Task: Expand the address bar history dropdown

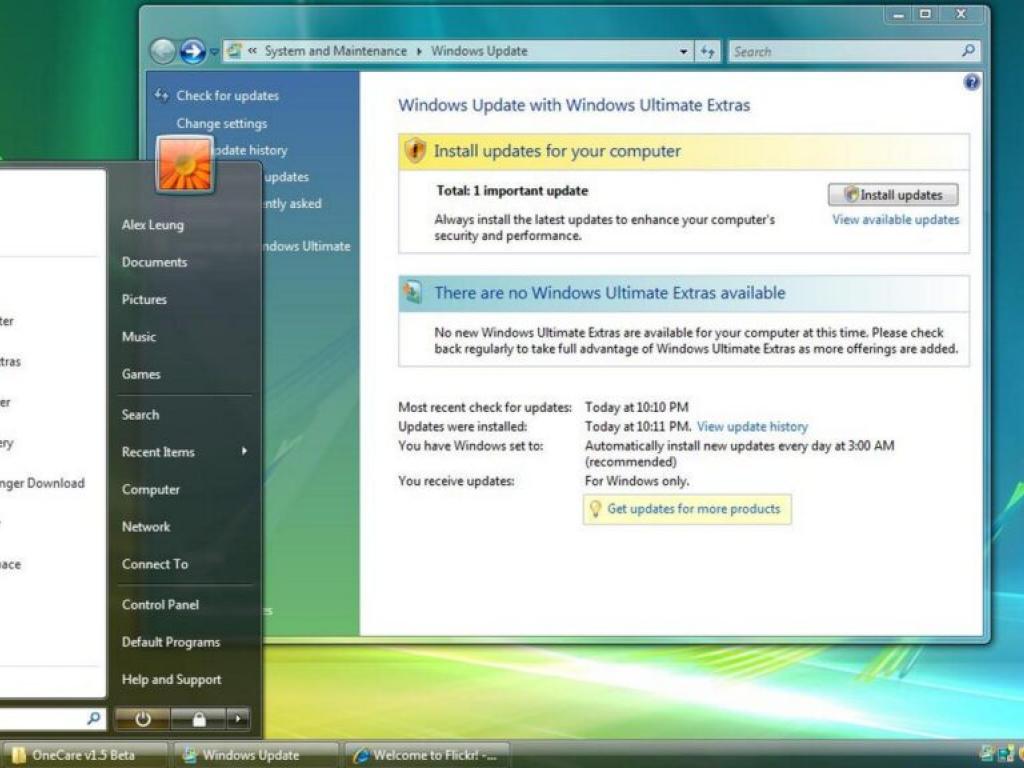Action: (683, 51)
